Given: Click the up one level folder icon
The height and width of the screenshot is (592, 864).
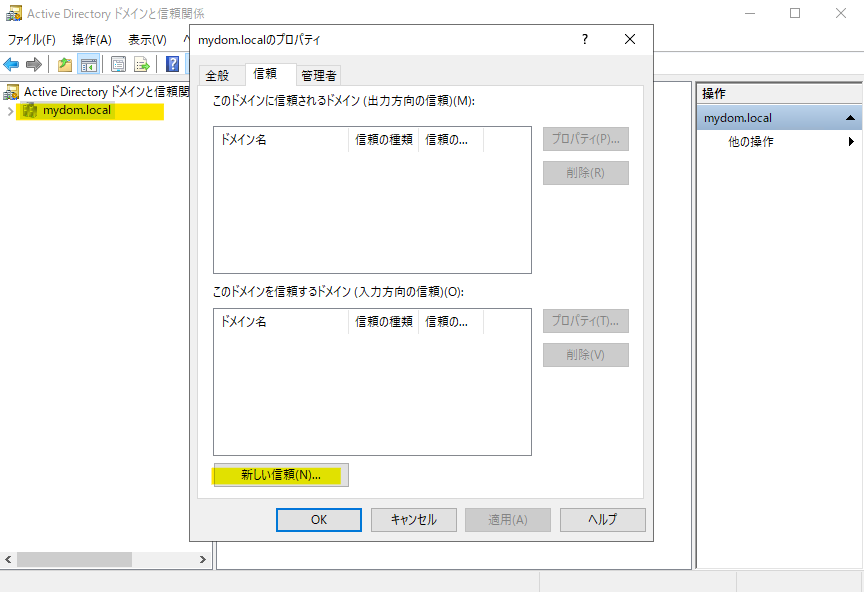Looking at the screenshot, I should 65,65.
